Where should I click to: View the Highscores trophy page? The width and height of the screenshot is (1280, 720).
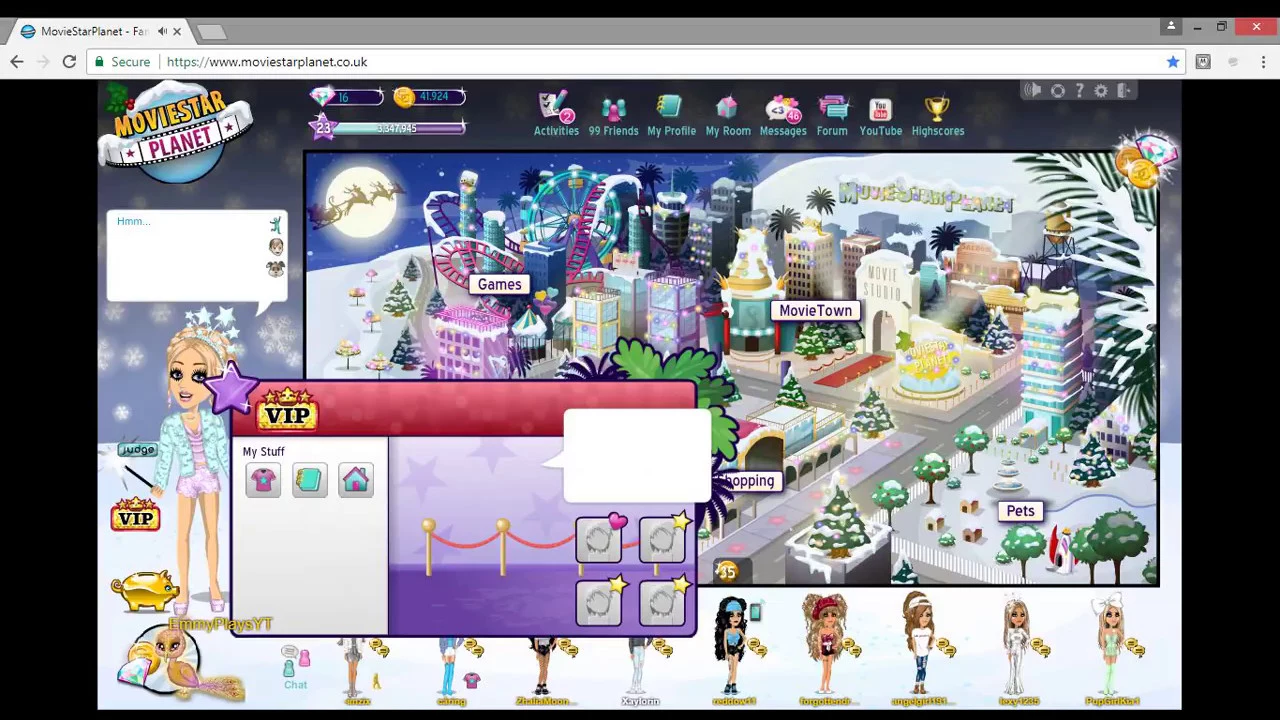pyautogui.click(x=938, y=115)
